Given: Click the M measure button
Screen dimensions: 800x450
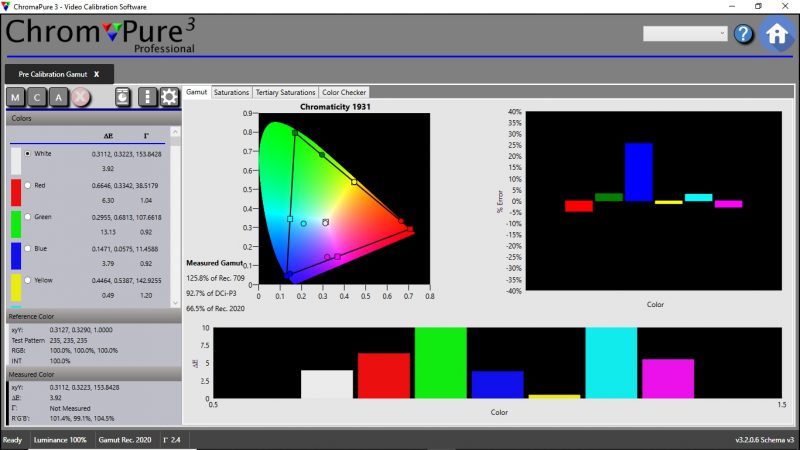Looking at the screenshot, I should [16, 97].
